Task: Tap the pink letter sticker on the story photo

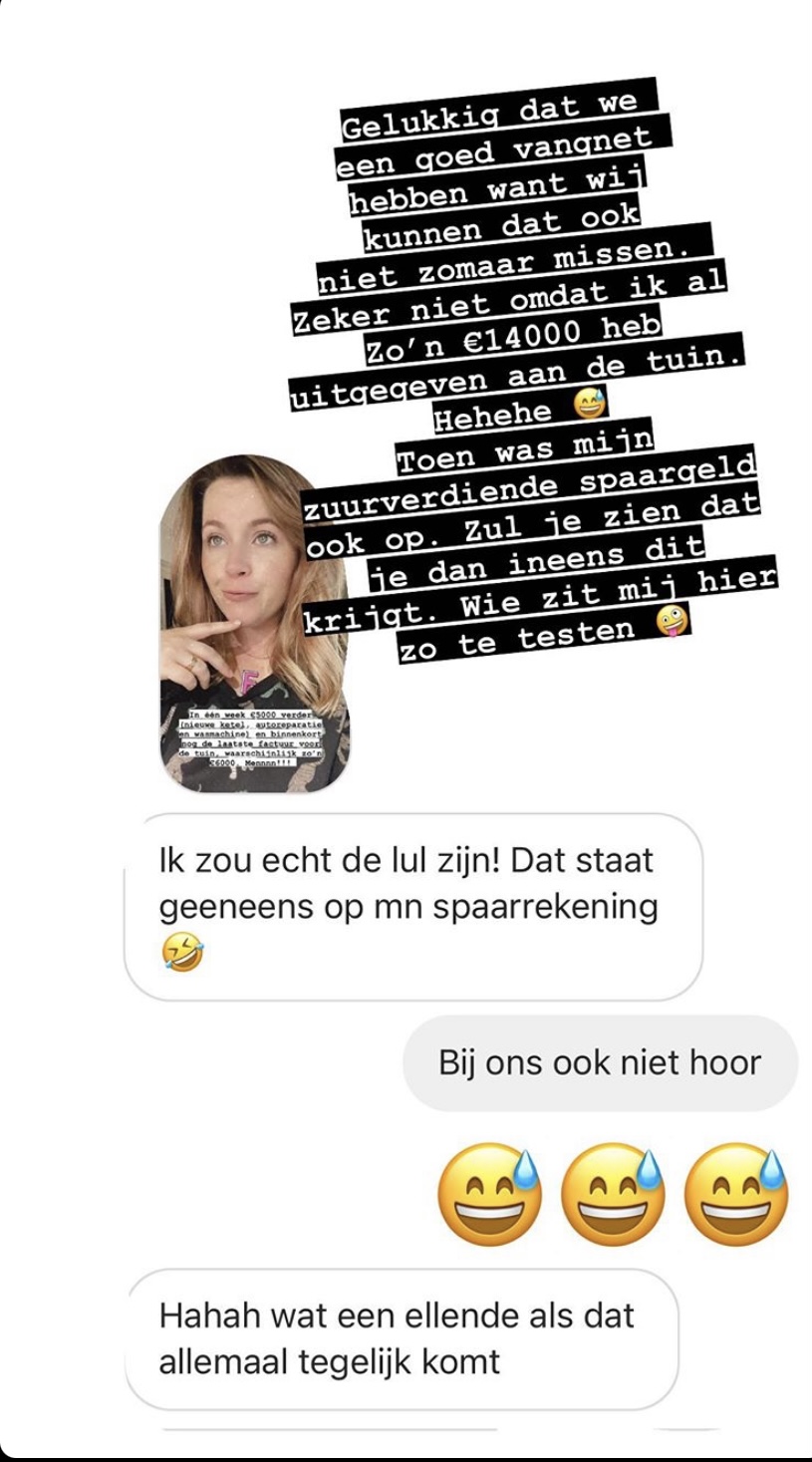Action: pos(246,684)
